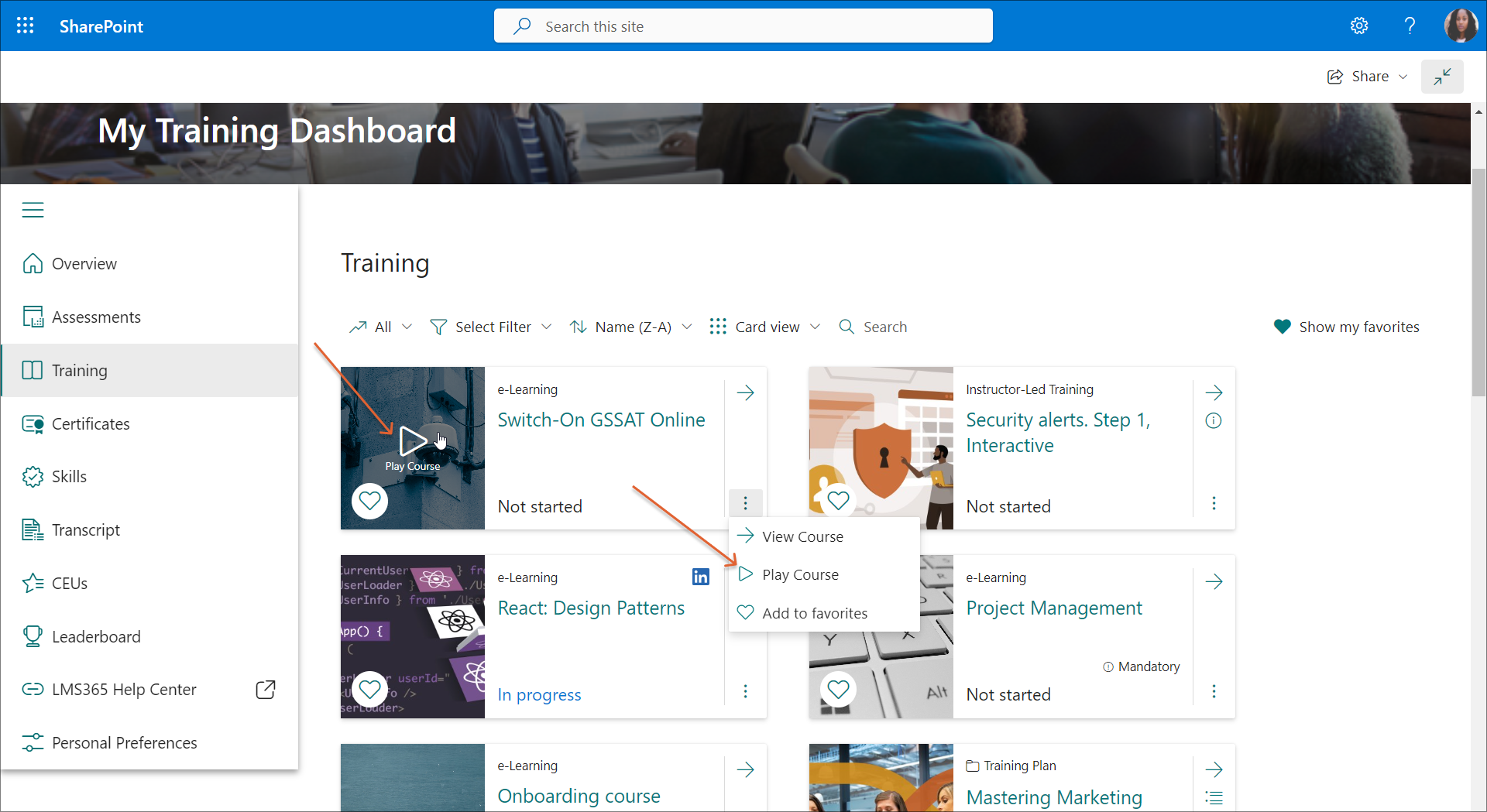Click the LinkedIn badge on React card
The width and height of the screenshot is (1487, 812).
[x=700, y=577]
